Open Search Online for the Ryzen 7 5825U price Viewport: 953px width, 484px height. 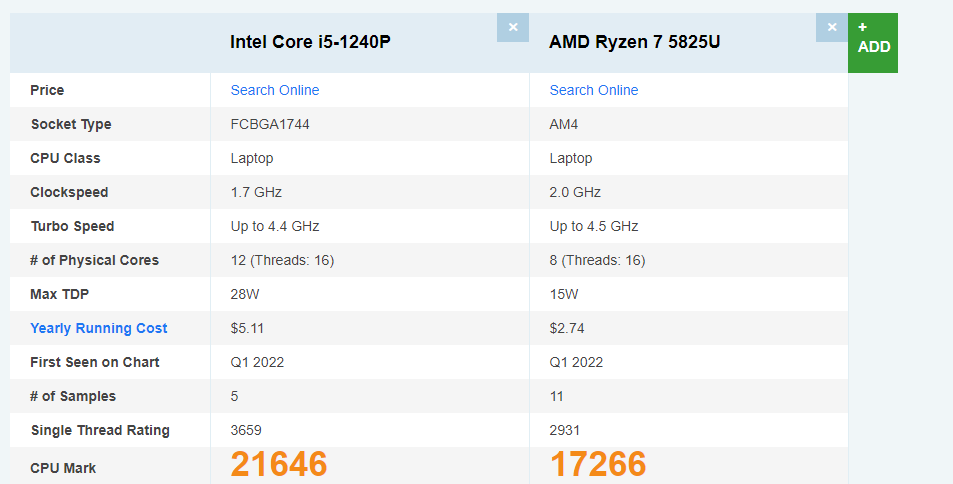(594, 90)
